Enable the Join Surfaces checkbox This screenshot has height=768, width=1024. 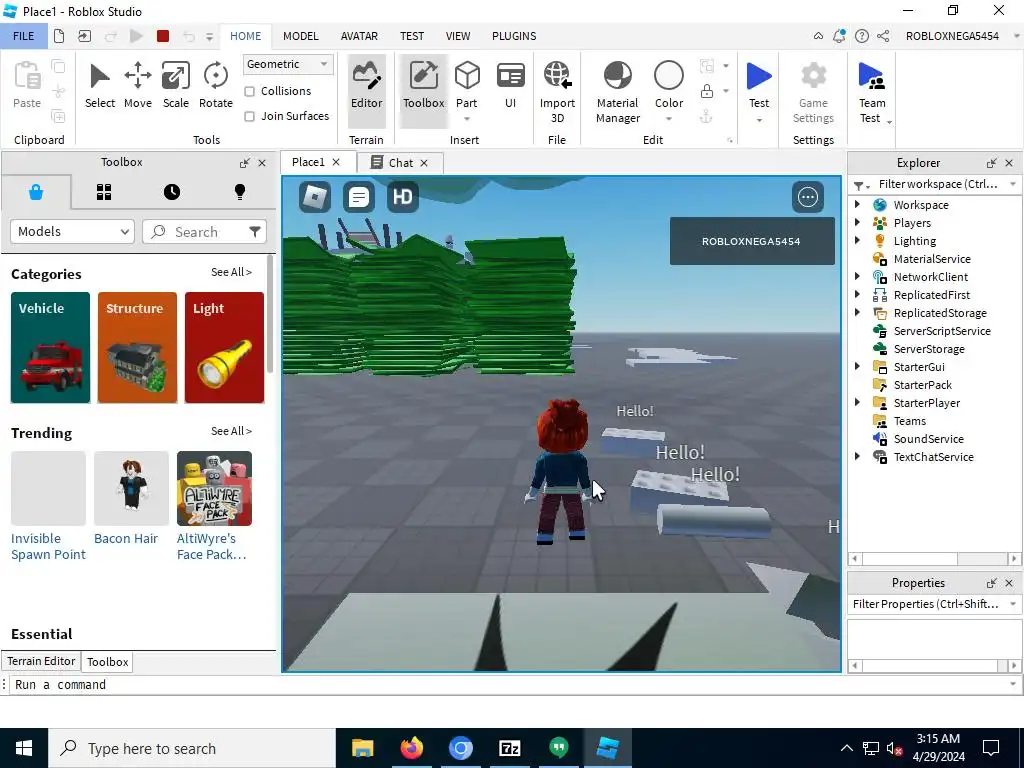pyautogui.click(x=249, y=116)
